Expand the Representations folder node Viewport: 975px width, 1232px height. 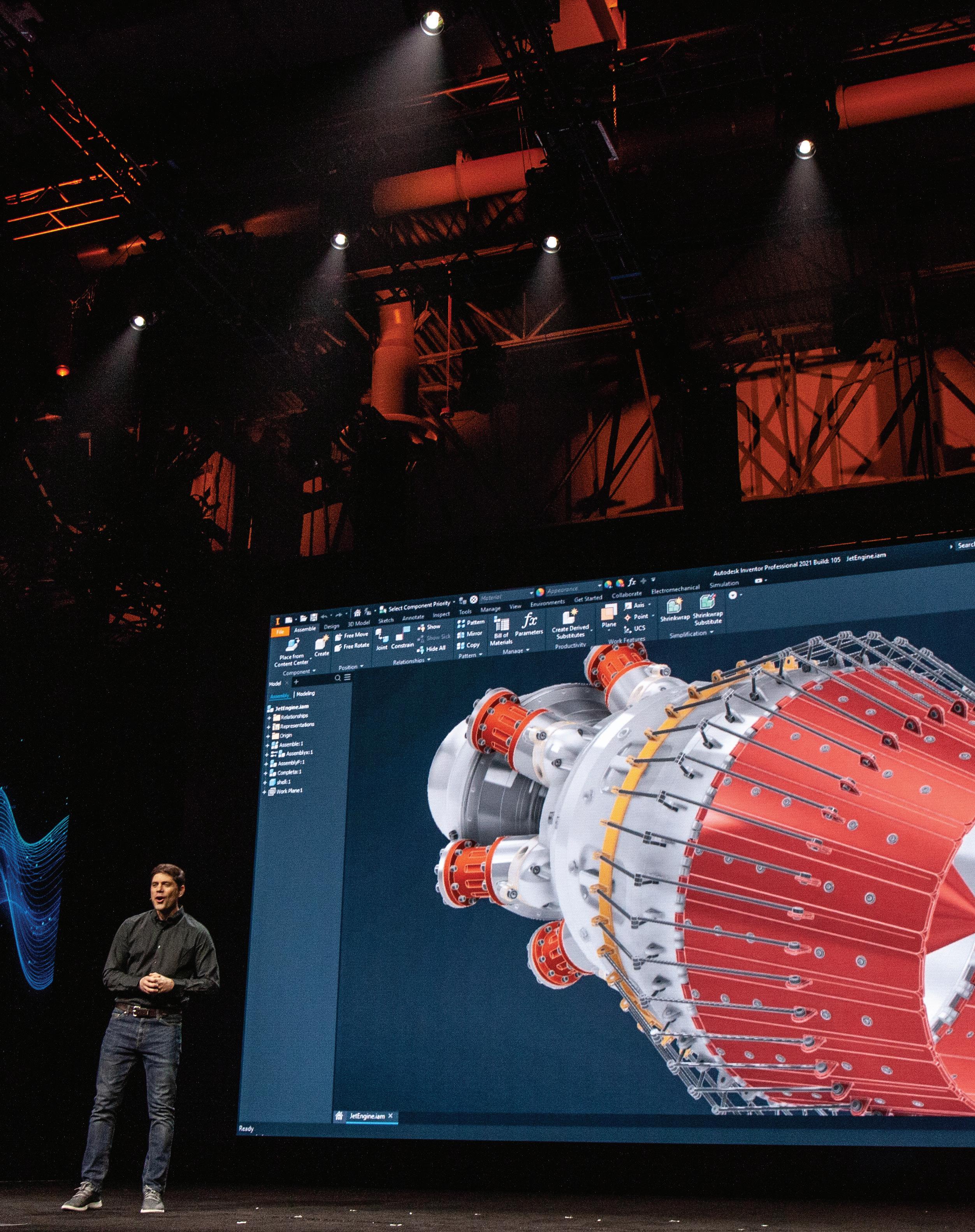click(269, 727)
